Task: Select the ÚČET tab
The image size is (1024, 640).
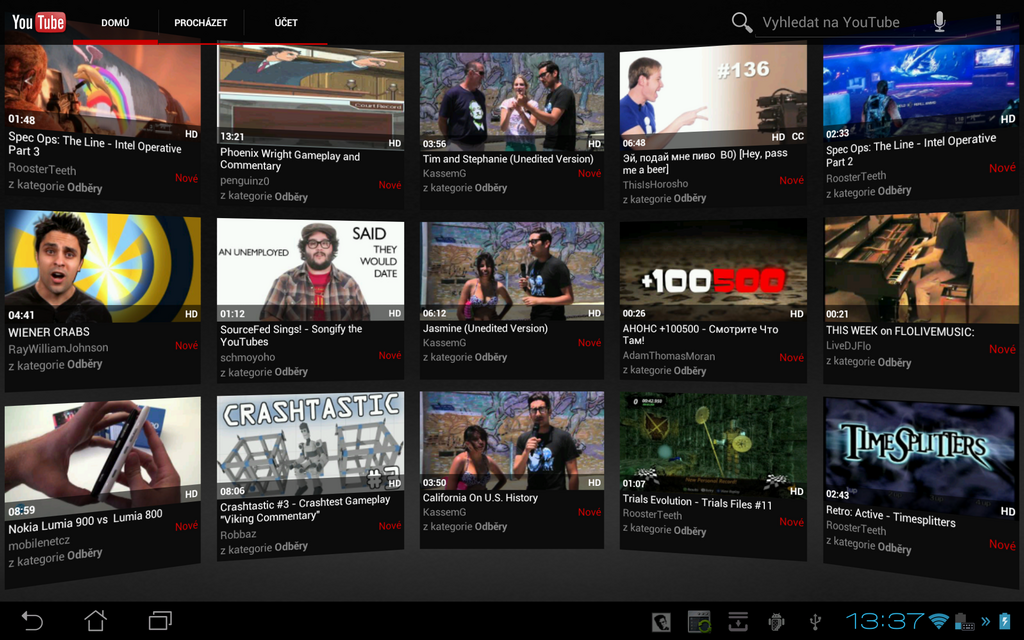Action: (285, 22)
